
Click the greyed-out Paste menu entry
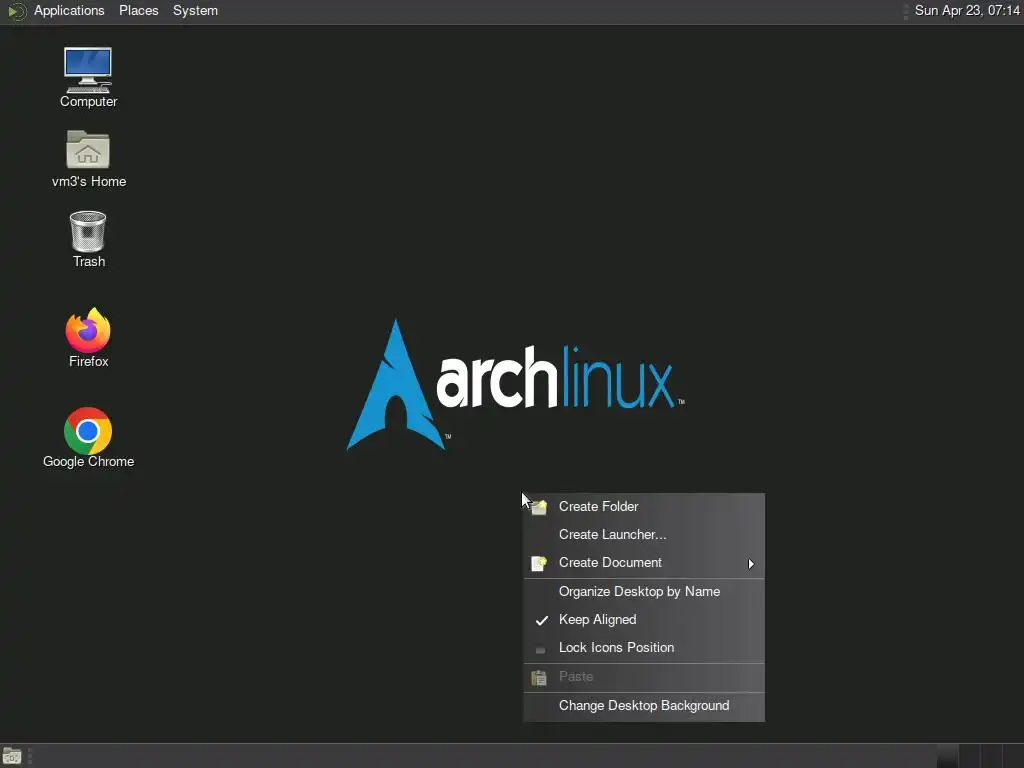pos(644,677)
